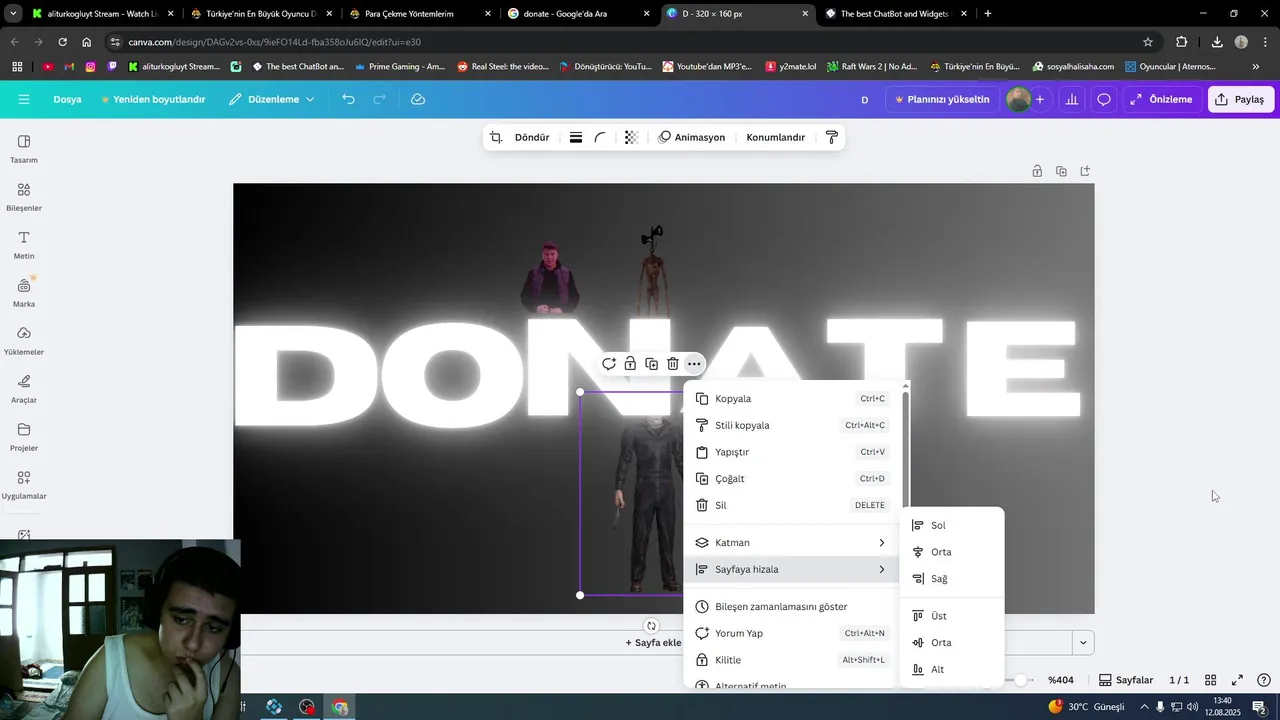The image size is (1280, 720).
Task: Click Paylaş share button
Action: coord(1239,99)
